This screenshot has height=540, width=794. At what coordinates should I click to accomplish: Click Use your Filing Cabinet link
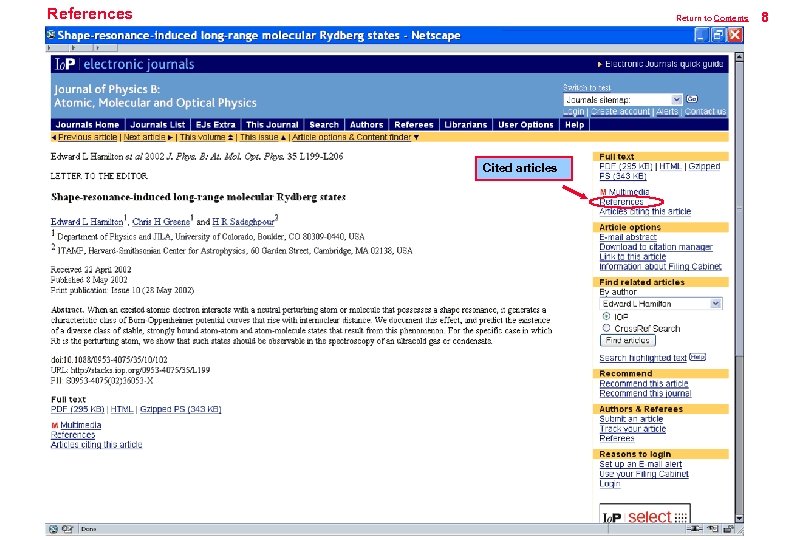pos(644,474)
